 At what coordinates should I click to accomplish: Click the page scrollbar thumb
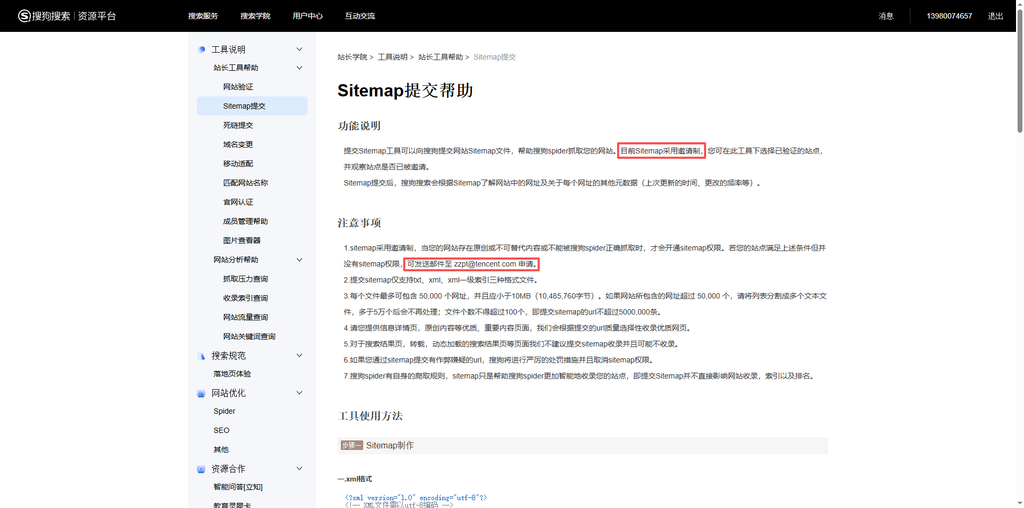click(1018, 70)
